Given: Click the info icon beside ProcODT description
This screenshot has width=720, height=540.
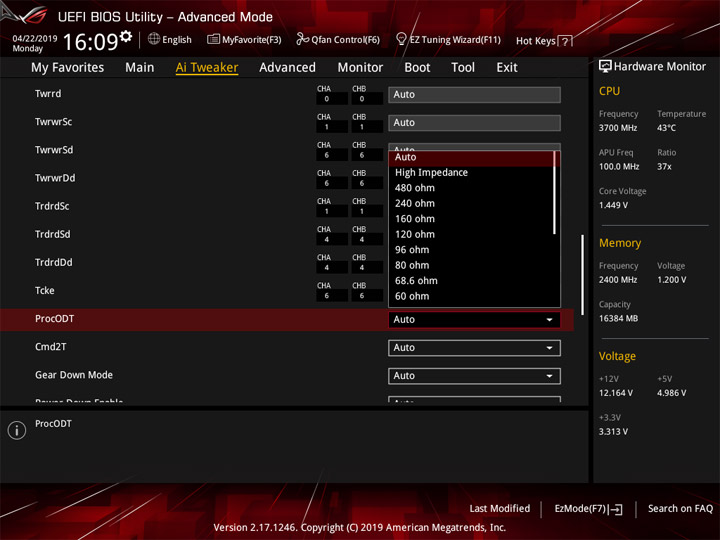Looking at the screenshot, I should coord(17,430).
